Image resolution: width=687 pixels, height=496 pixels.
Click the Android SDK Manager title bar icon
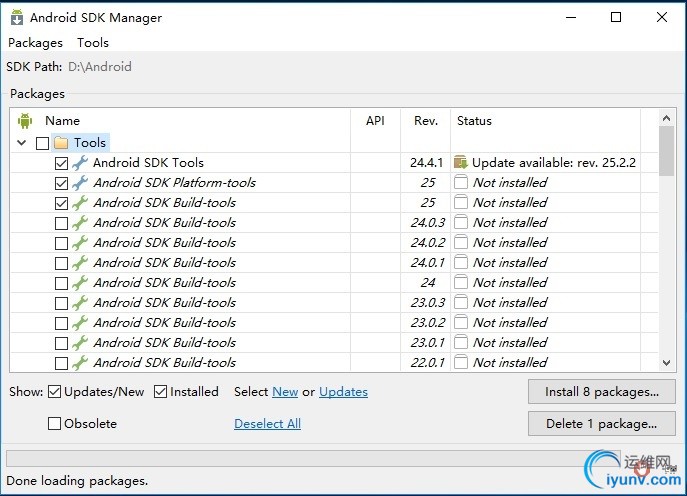pos(17,18)
